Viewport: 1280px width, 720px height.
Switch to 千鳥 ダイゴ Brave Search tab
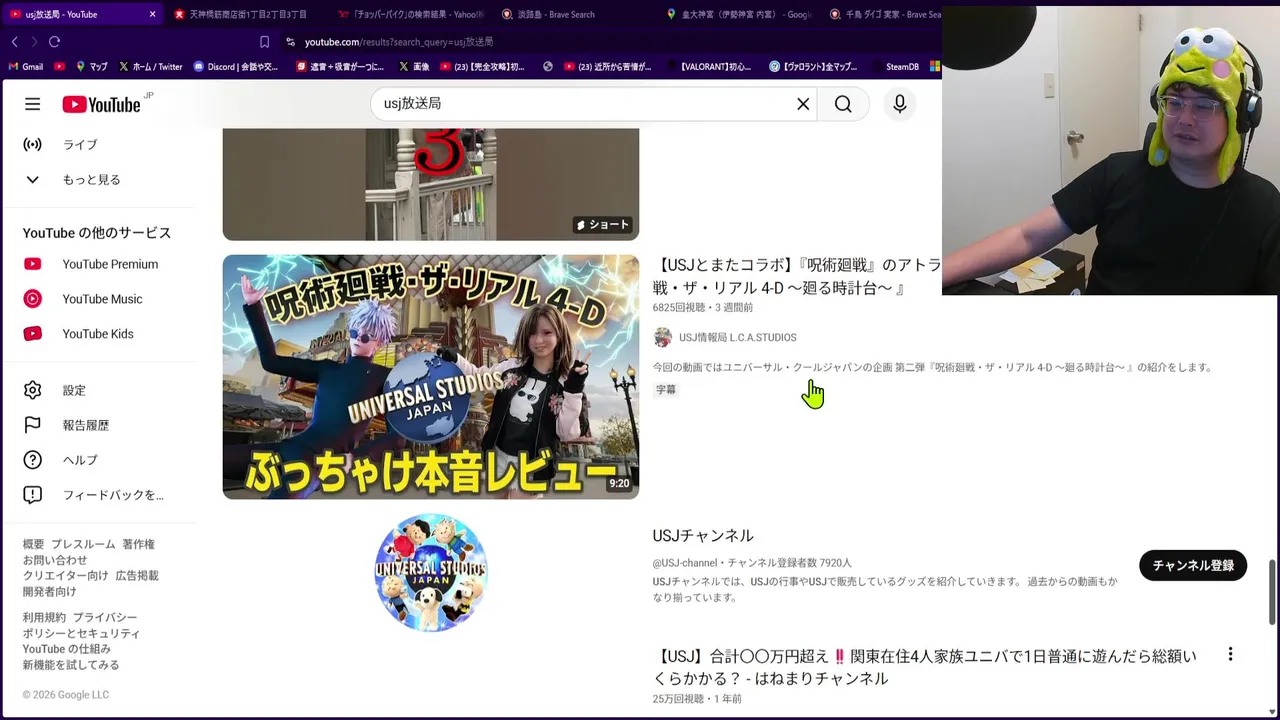pyautogui.click(x=885, y=14)
